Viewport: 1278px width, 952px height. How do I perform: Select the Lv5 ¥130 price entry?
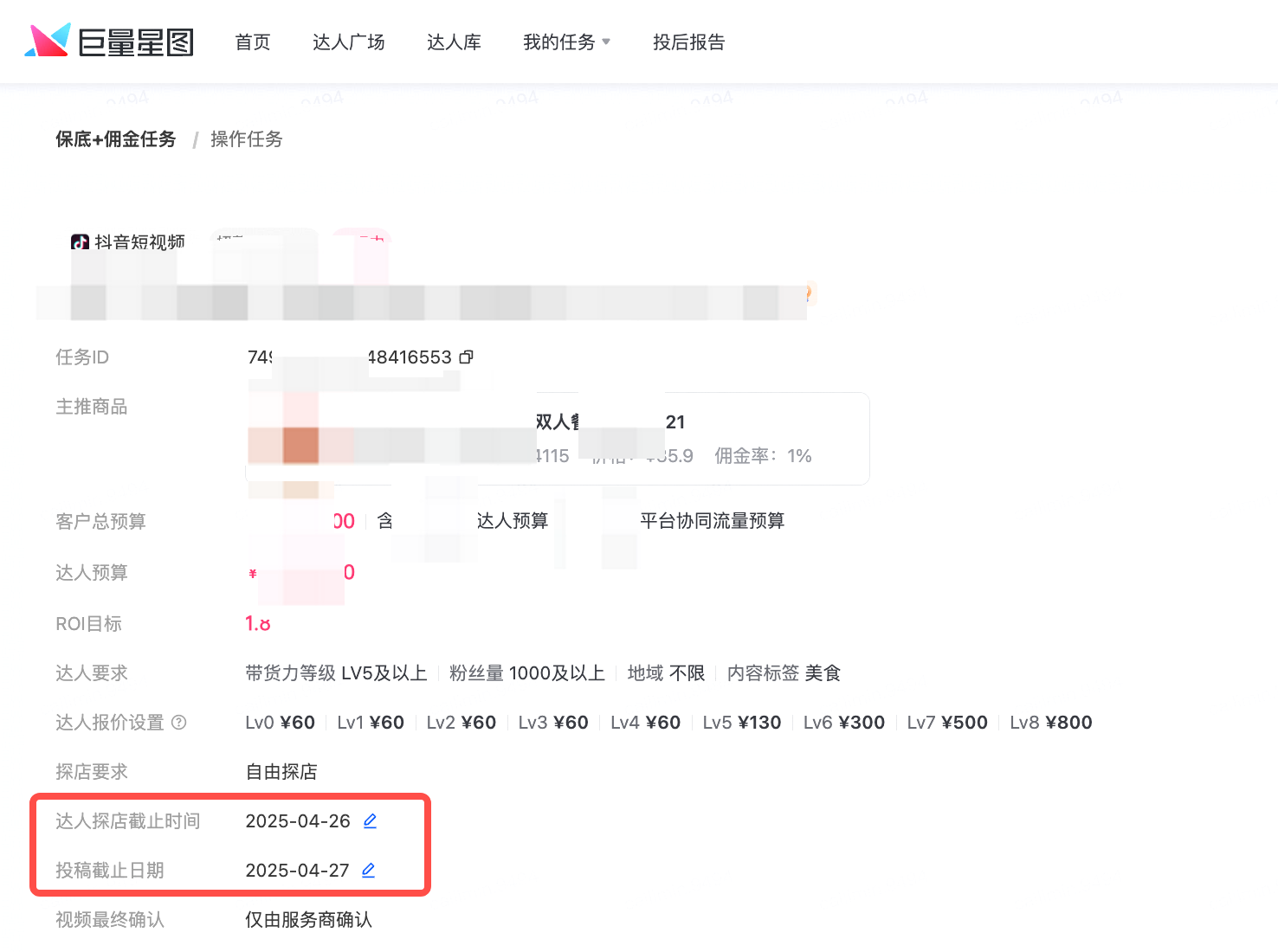tap(741, 723)
